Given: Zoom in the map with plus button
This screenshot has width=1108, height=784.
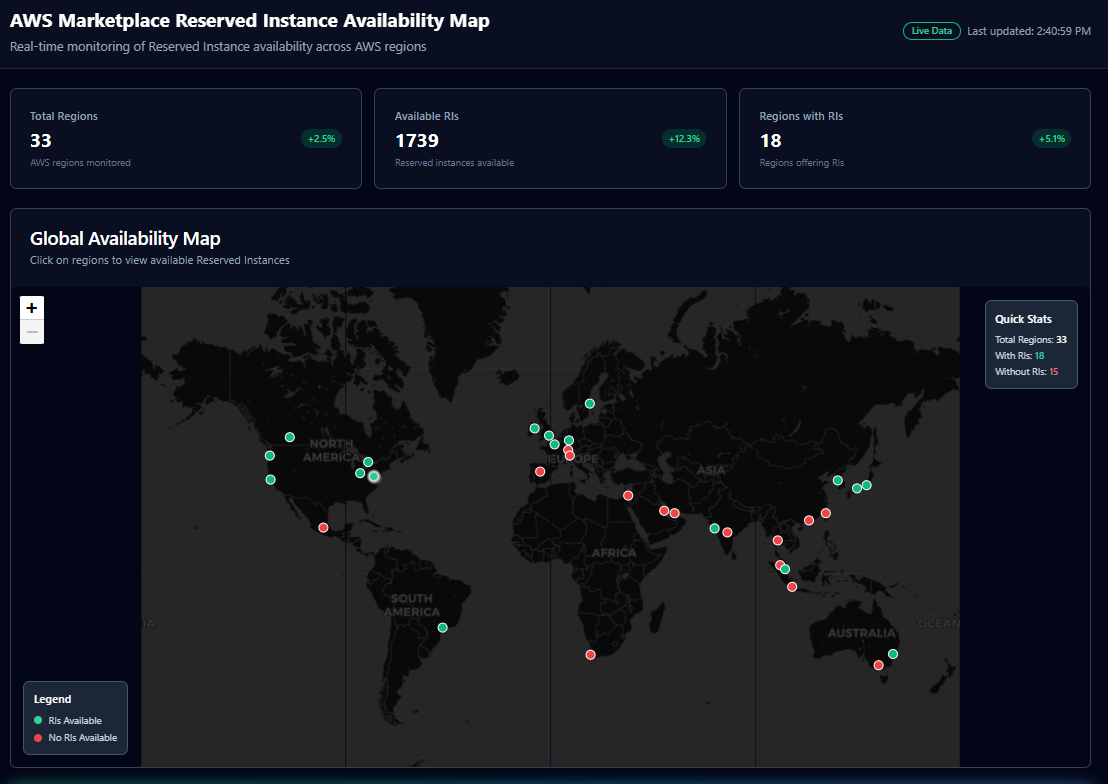Looking at the screenshot, I should click(x=32, y=308).
